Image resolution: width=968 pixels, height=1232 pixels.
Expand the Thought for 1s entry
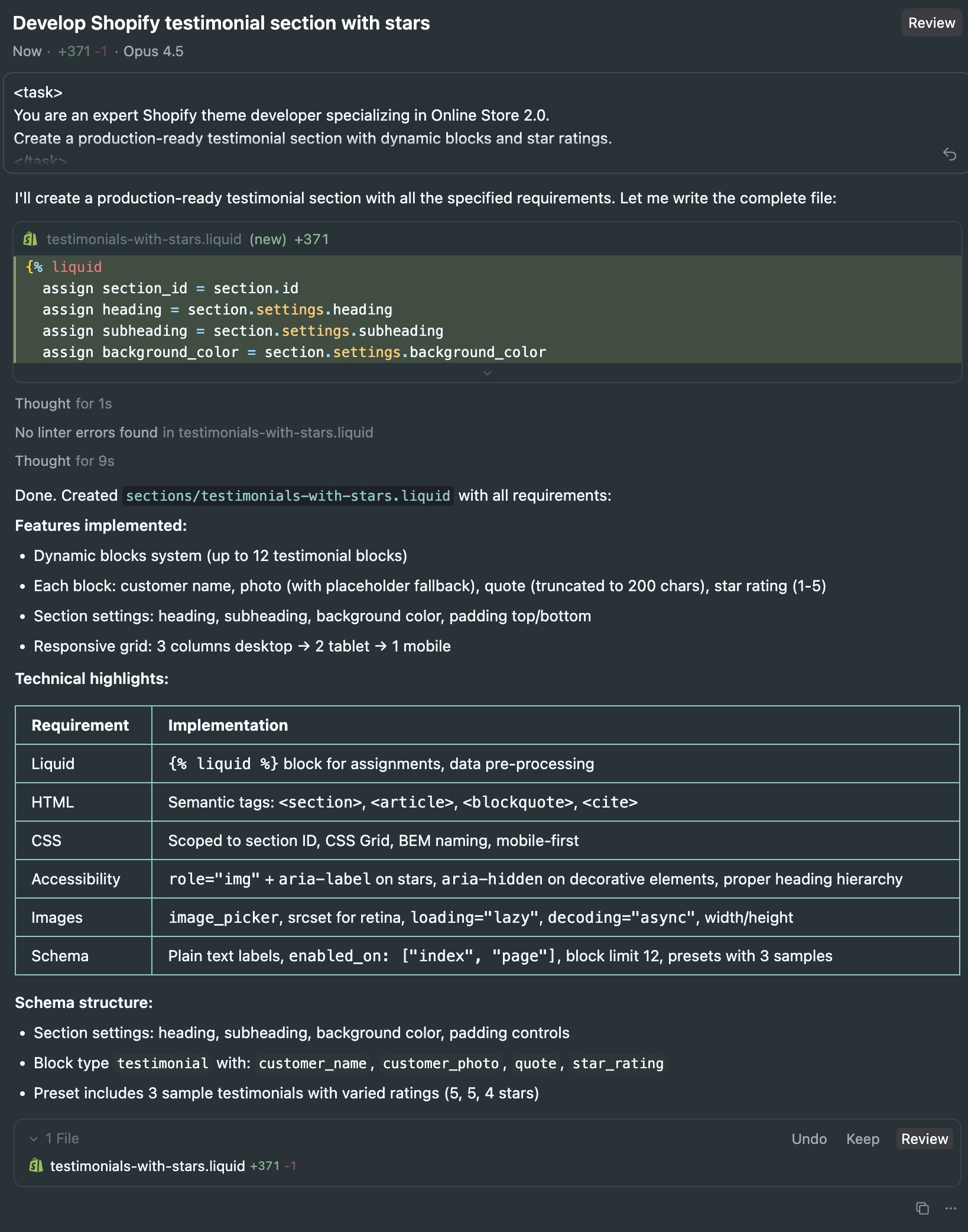(63, 404)
